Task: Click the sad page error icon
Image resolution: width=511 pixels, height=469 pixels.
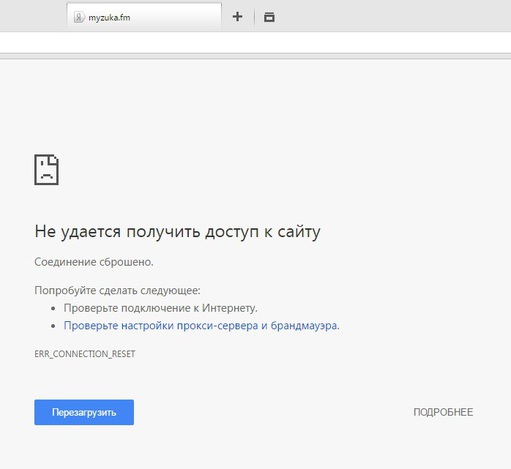Action: (46, 169)
